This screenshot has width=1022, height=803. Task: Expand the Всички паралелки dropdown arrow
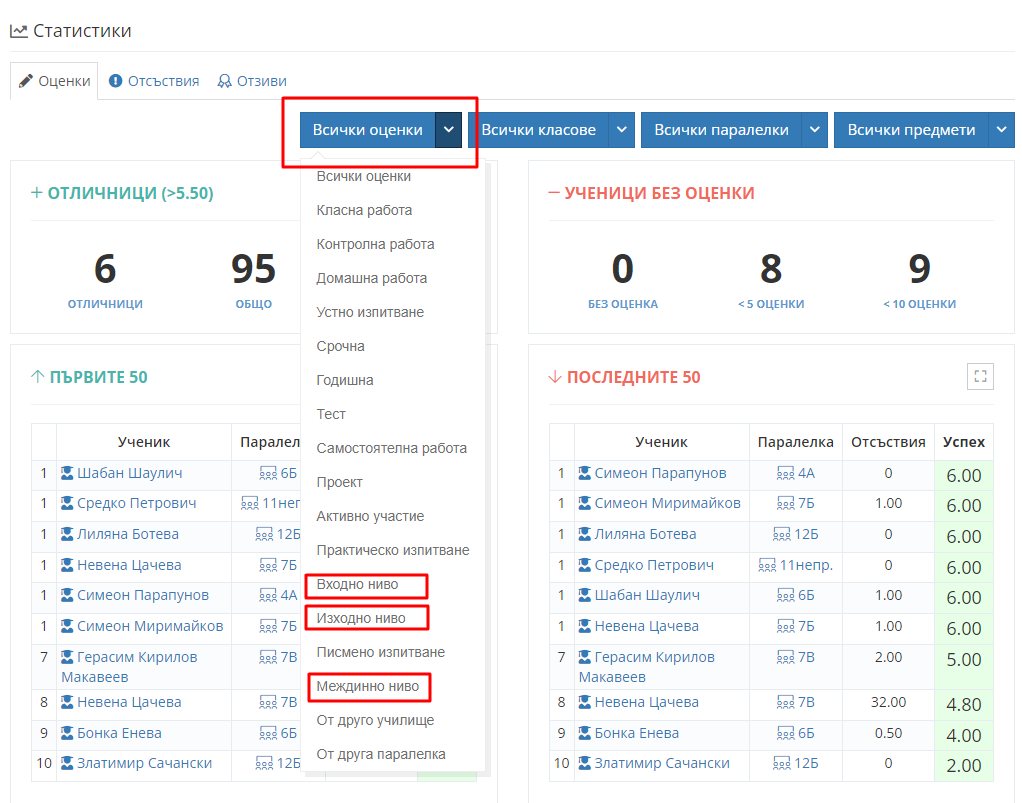pyautogui.click(x=815, y=130)
